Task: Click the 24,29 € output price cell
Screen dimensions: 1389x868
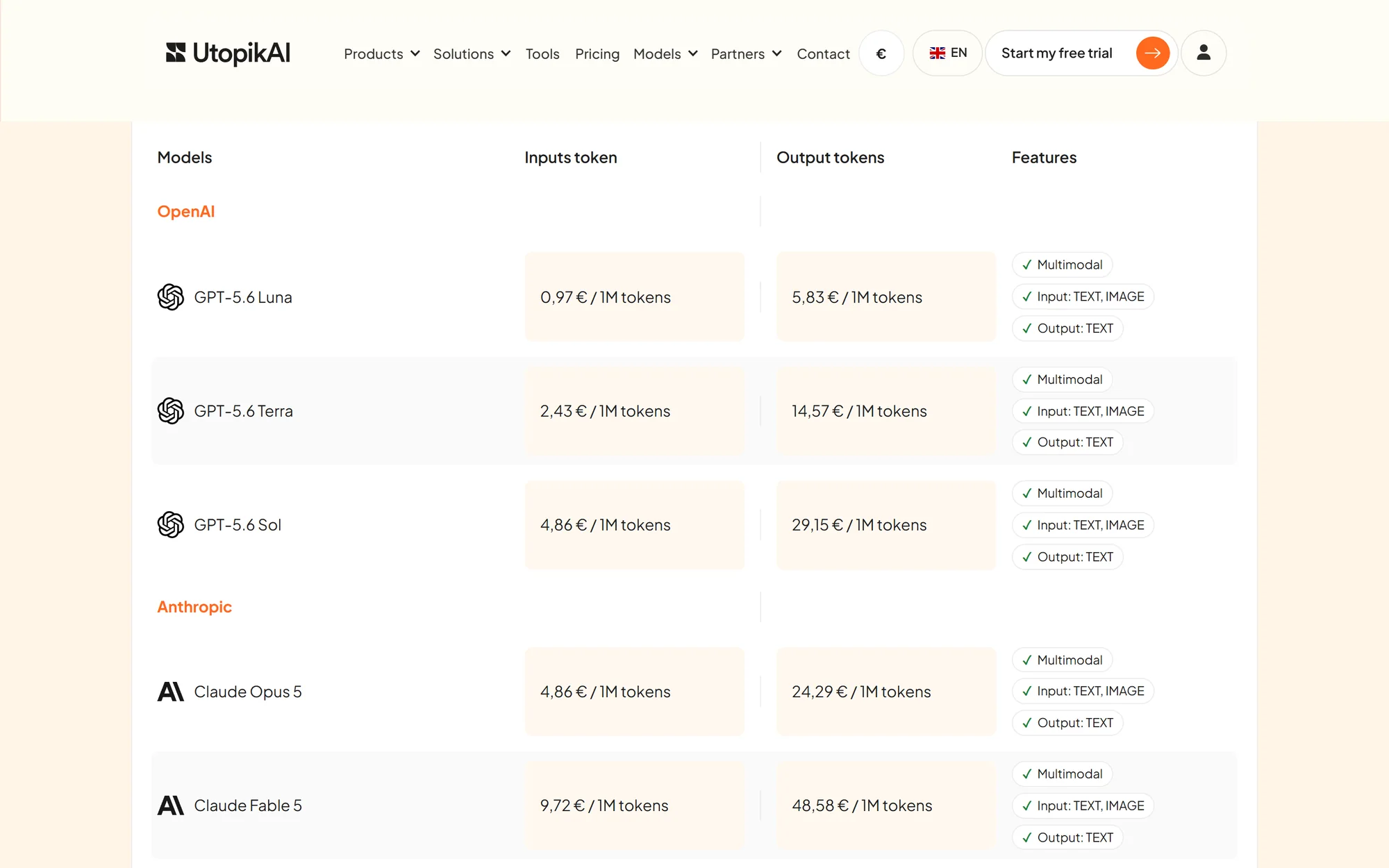Action: [886, 692]
